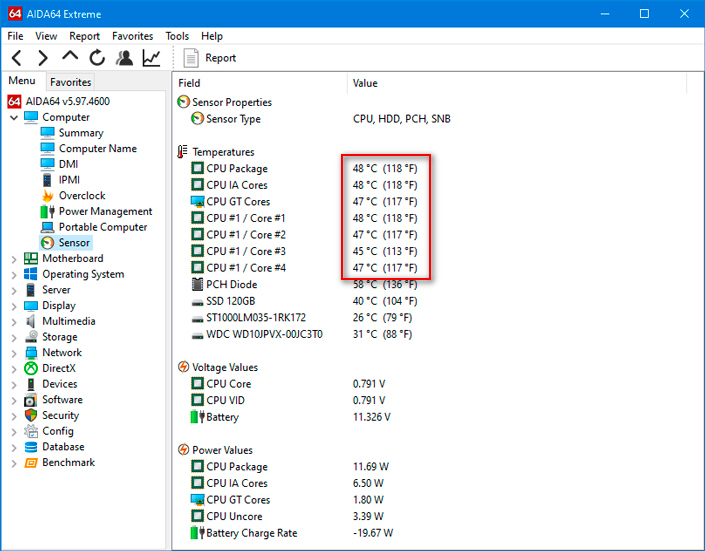
Task: Expand the DirectX tree node
Action: click(14, 369)
